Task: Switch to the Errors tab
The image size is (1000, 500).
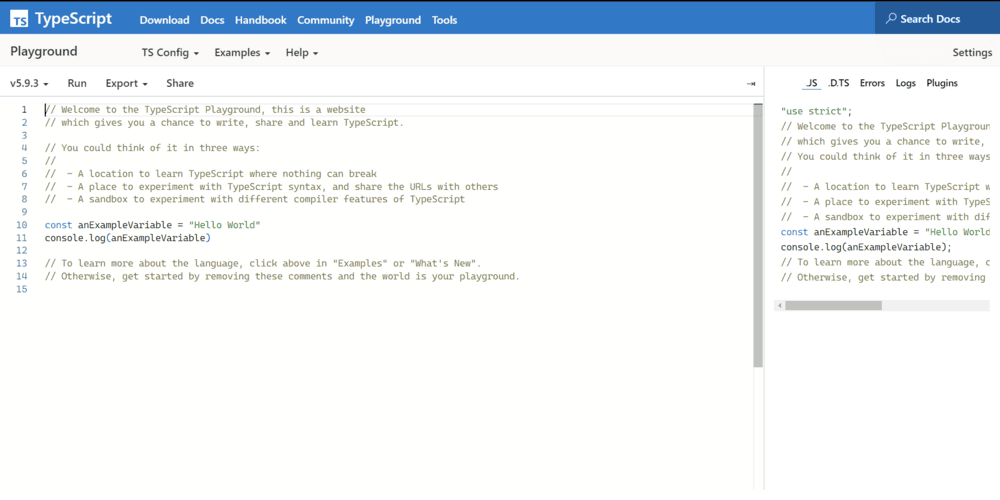Action: (x=872, y=84)
